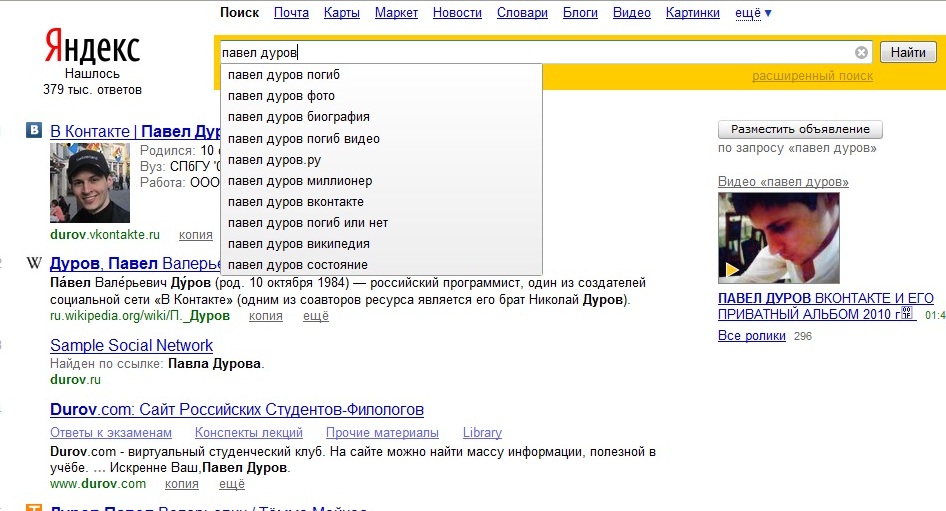Click ещё link under the Wikipedia result

coord(316,316)
